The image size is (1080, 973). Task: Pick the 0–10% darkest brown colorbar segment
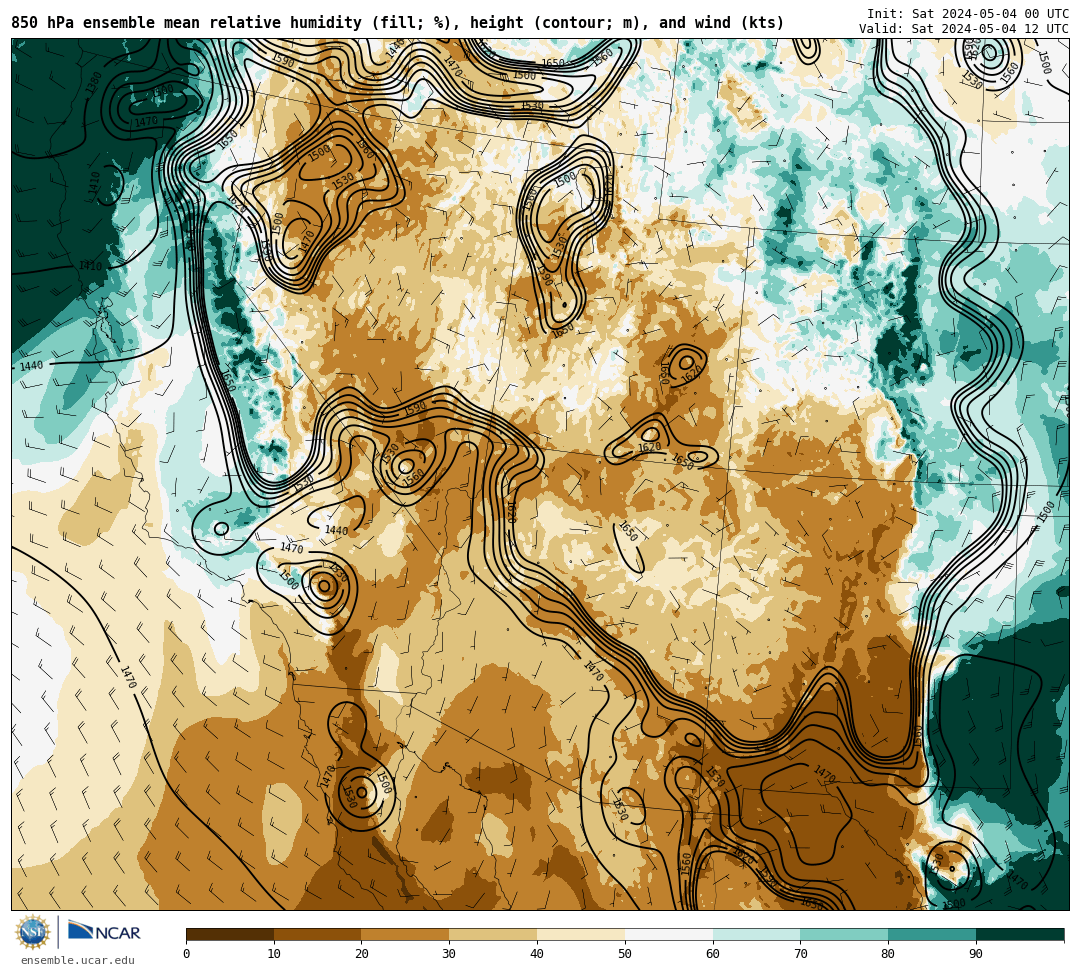[x=230, y=934]
